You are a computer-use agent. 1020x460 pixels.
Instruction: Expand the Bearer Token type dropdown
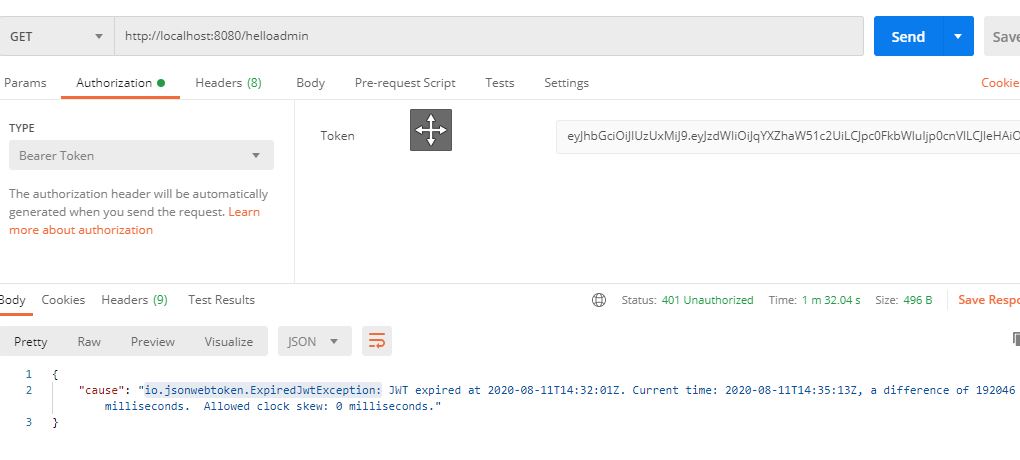141,156
